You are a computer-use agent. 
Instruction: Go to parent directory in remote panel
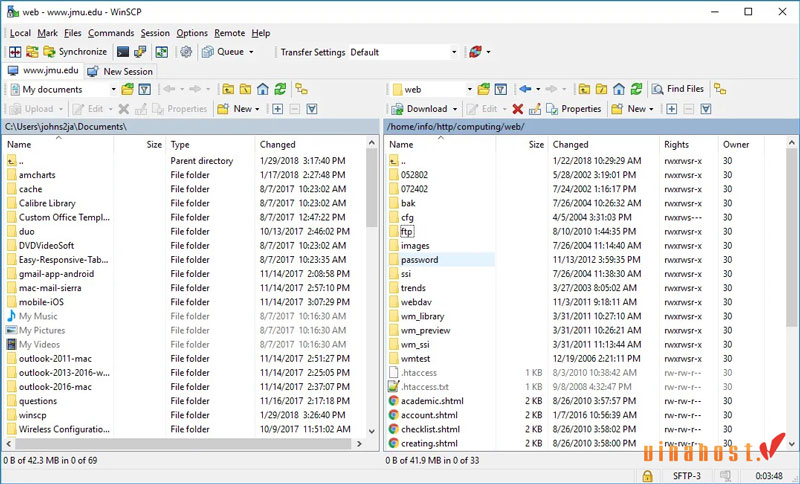pos(584,90)
